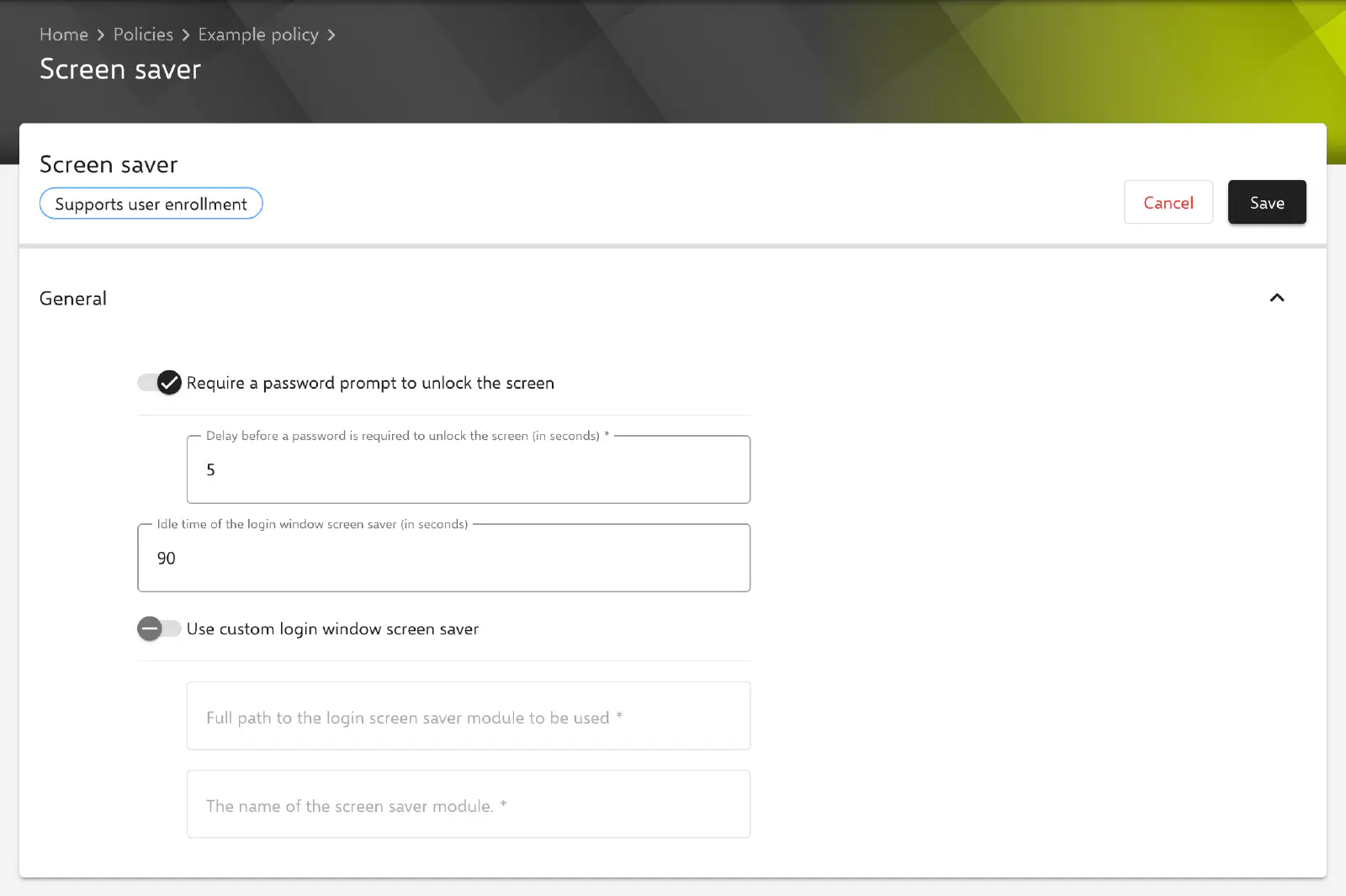Go to Home breadcrumb link
This screenshot has width=1346, height=896.
click(x=64, y=34)
